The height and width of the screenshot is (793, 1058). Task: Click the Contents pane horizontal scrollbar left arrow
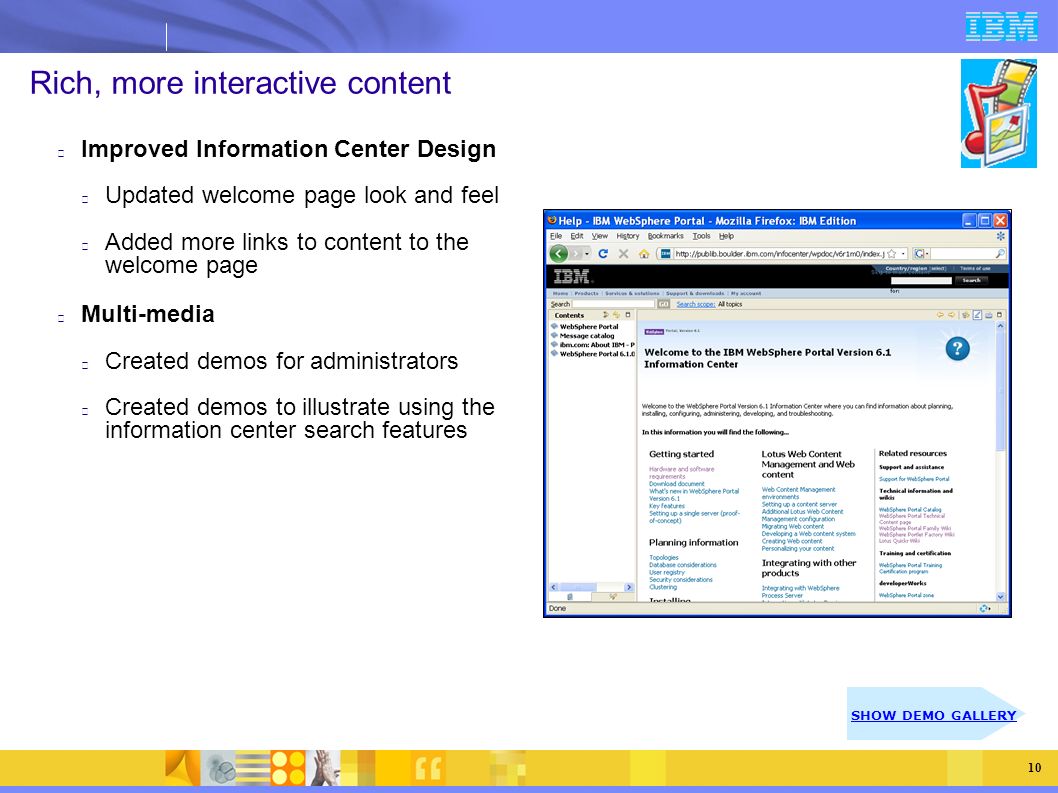coord(553,587)
